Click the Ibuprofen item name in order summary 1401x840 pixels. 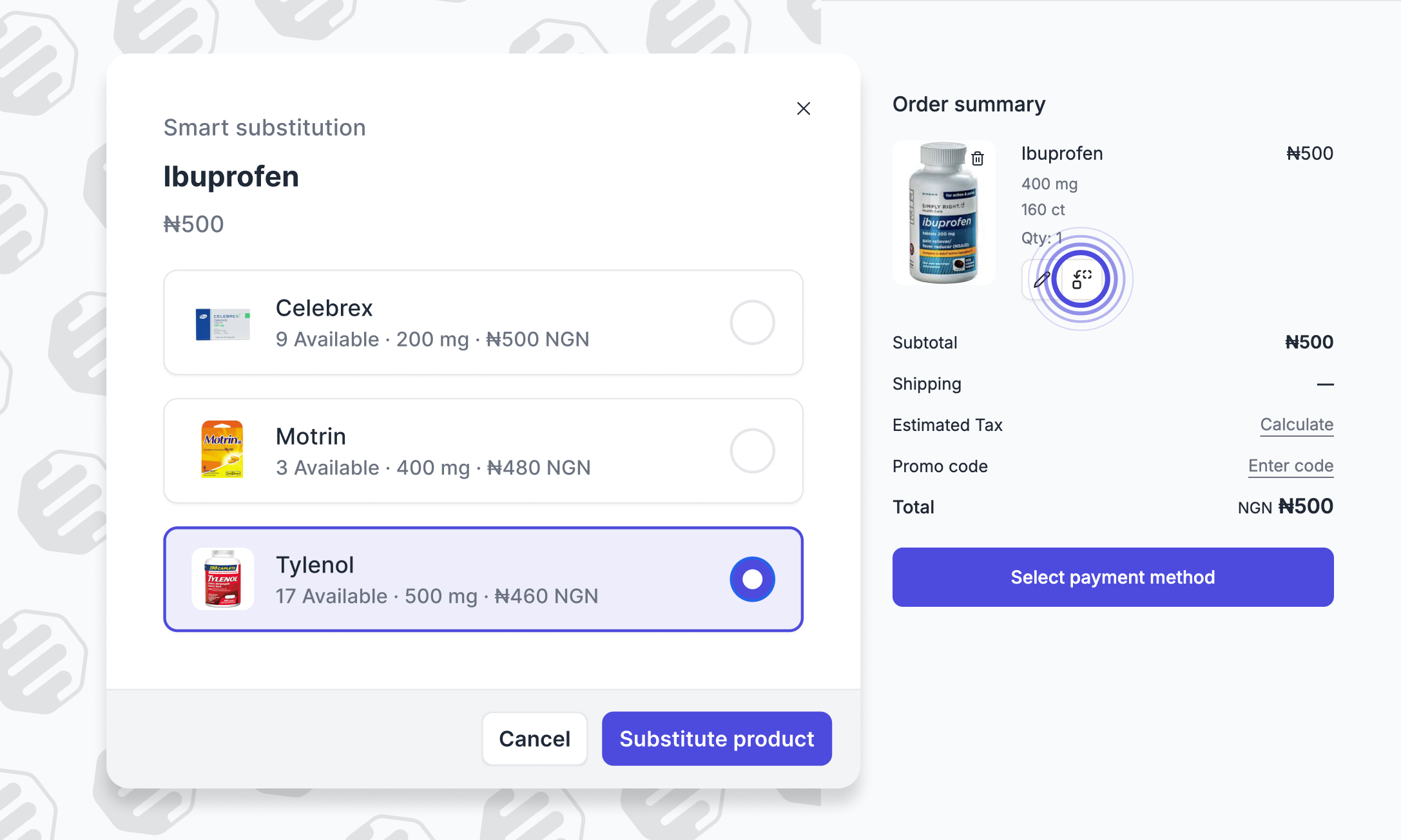(1061, 153)
